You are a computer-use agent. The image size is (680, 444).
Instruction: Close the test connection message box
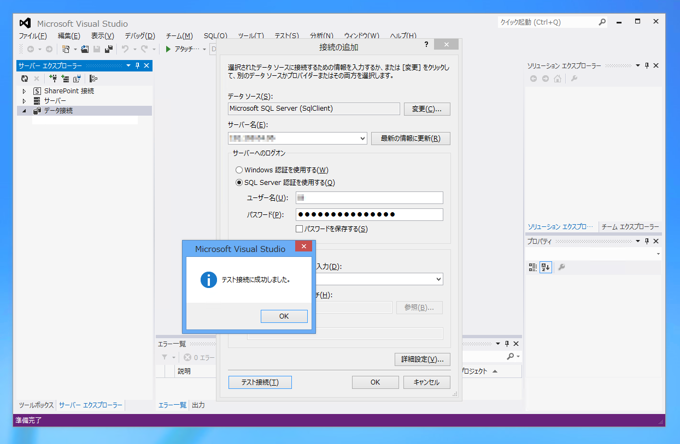[304, 246]
